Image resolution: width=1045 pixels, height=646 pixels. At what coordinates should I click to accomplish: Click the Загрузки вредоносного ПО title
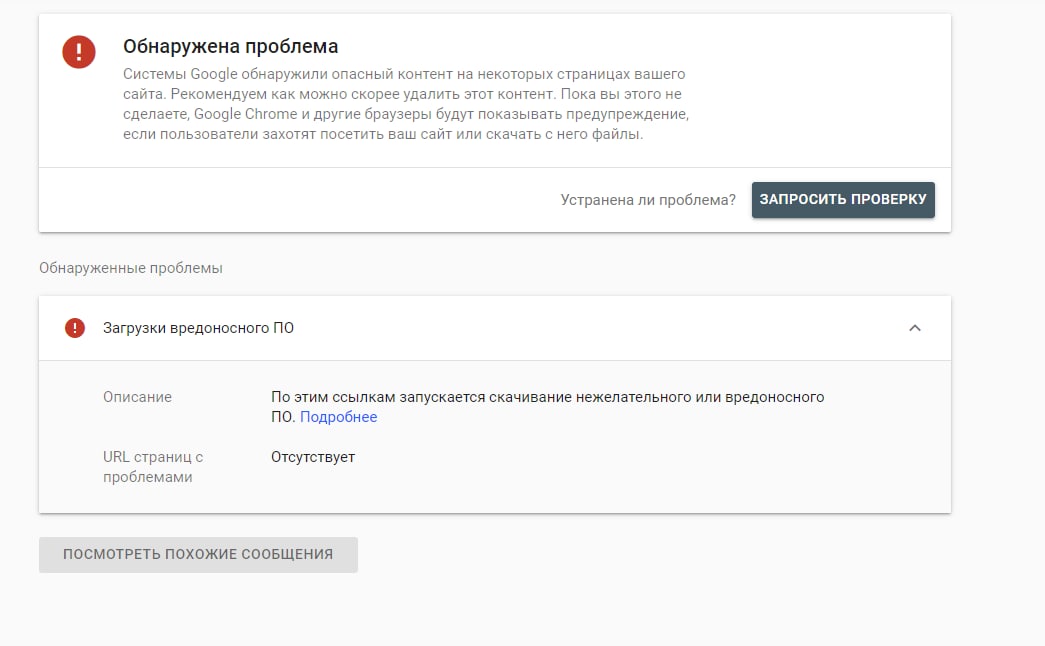(198, 328)
